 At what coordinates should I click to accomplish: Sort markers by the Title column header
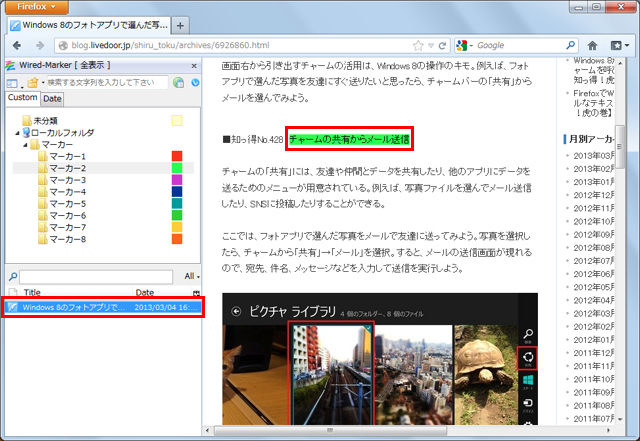click(x=76, y=292)
